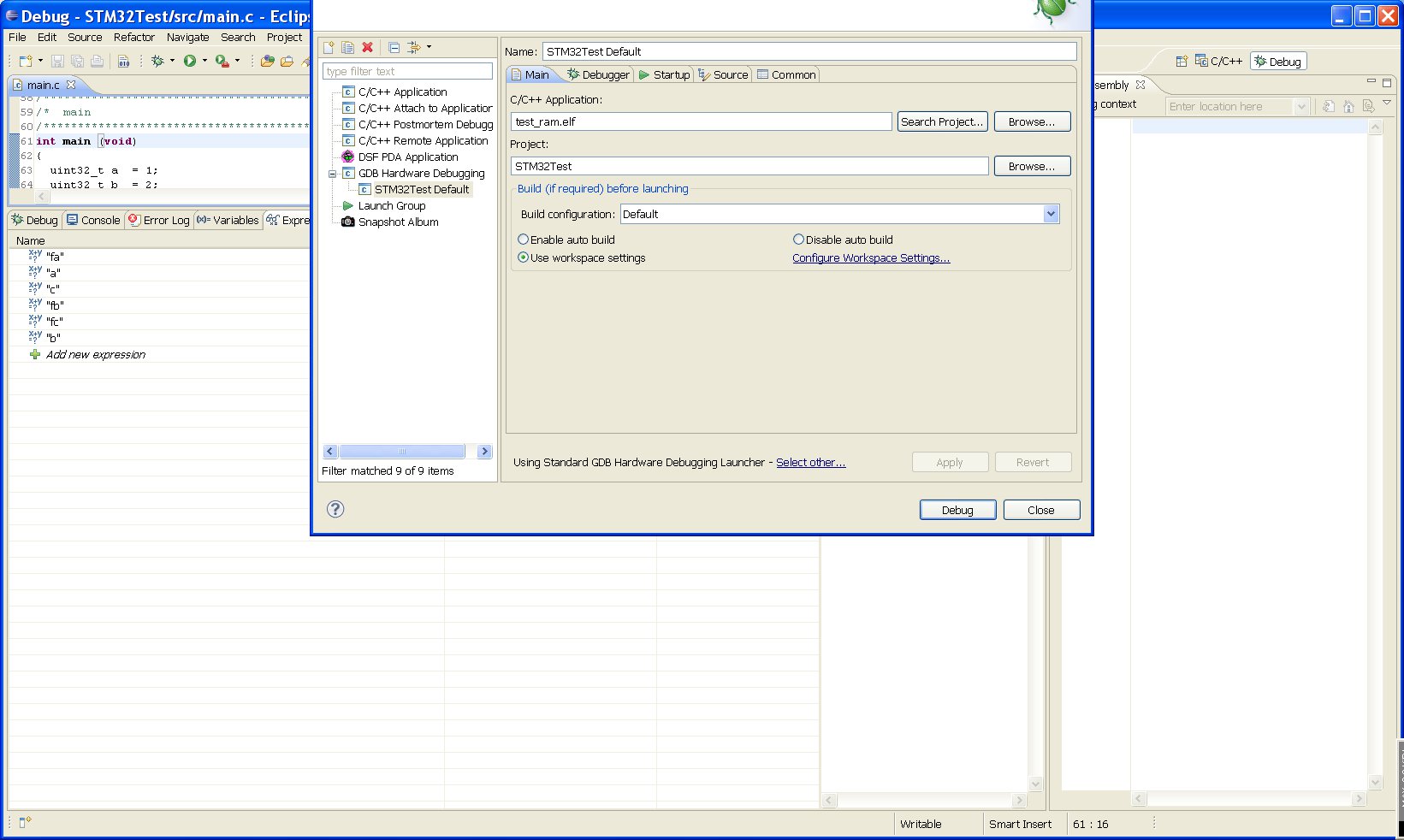Click the Close button in dialog

click(1041, 510)
